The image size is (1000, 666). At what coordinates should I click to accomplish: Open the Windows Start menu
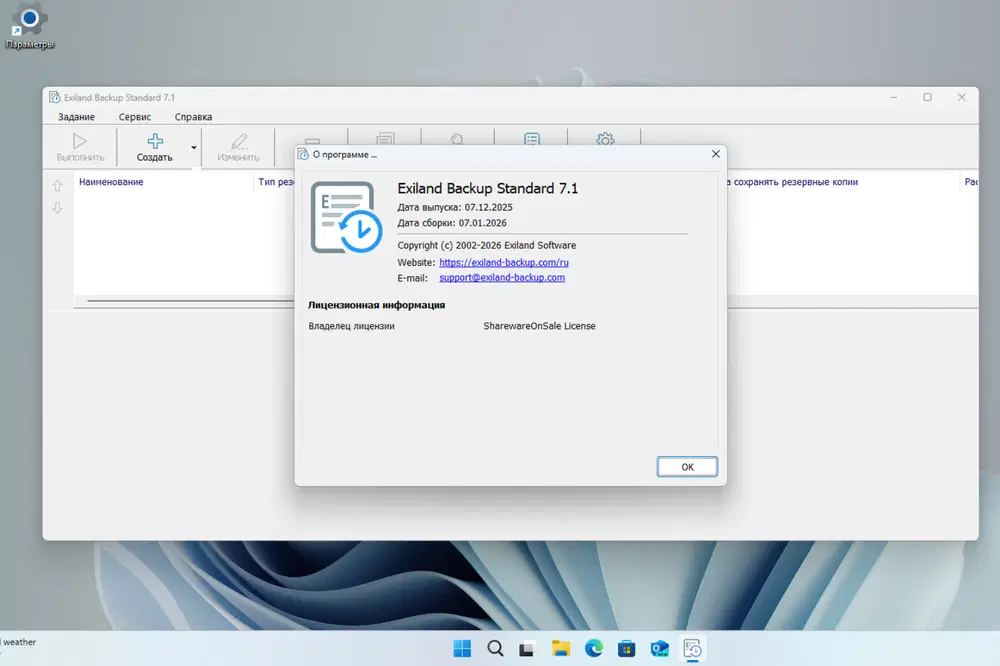click(462, 649)
